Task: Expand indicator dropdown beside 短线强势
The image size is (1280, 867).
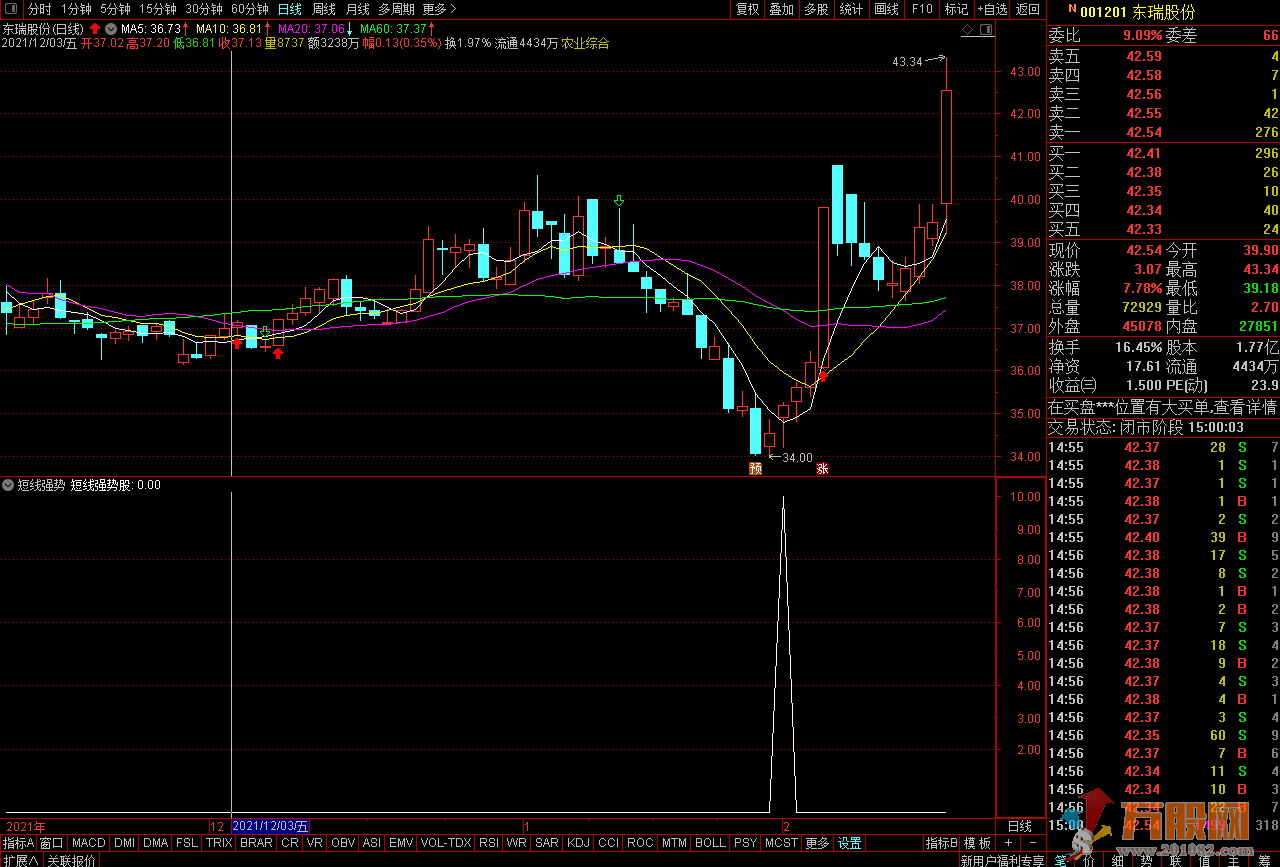Action: (8, 485)
